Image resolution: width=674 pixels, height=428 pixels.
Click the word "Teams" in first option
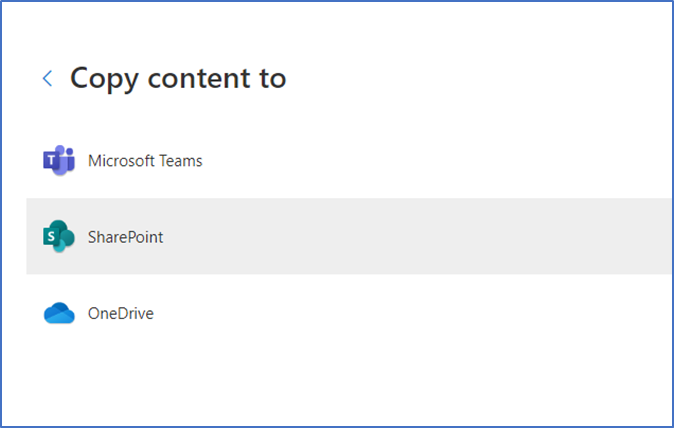(181, 161)
